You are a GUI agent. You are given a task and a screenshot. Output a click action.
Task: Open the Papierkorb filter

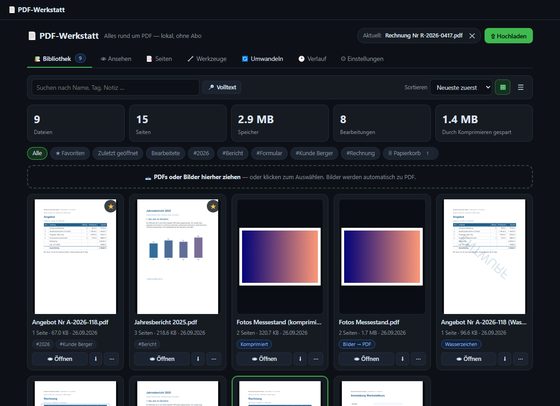click(410, 154)
